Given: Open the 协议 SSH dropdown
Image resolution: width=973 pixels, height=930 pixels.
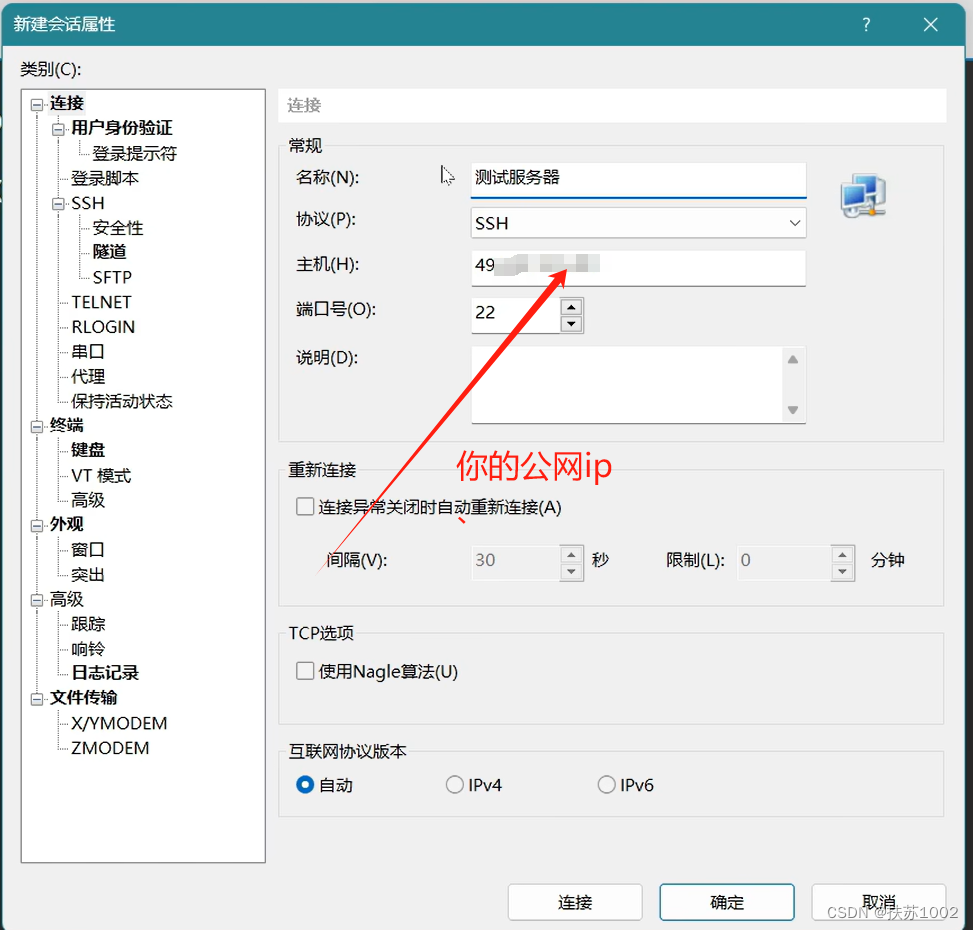Looking at the screenshot, I should (639, 223).
